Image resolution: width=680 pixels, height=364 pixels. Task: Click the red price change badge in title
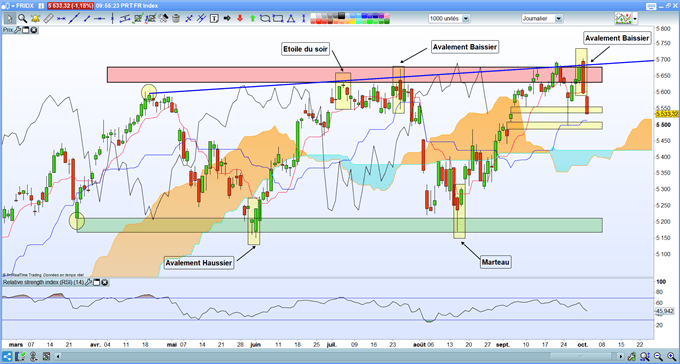click(70, 6)
